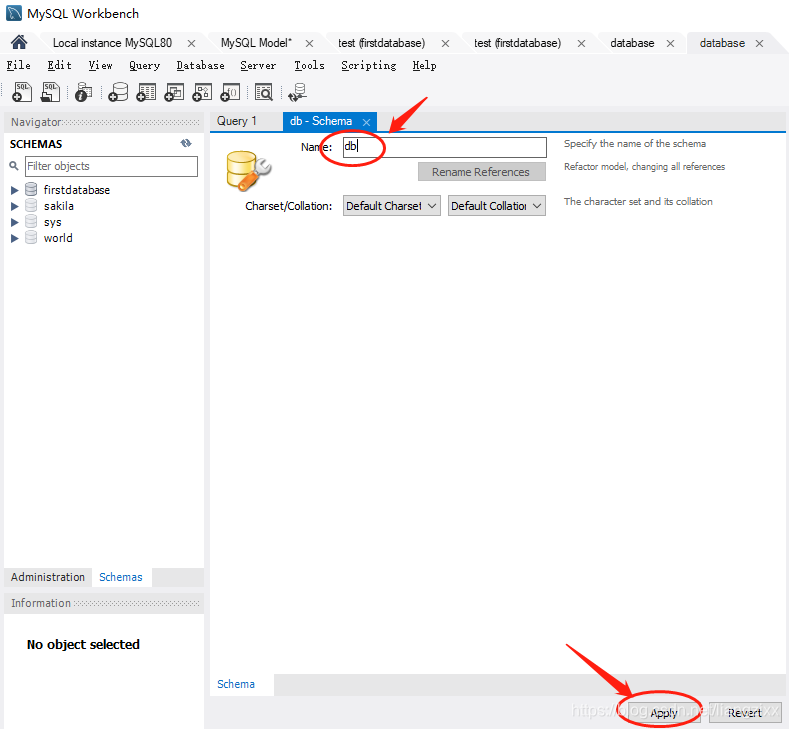Screen dimensions: 789x729
Task: Close the db - Schema editor tab
Action: 366,122
